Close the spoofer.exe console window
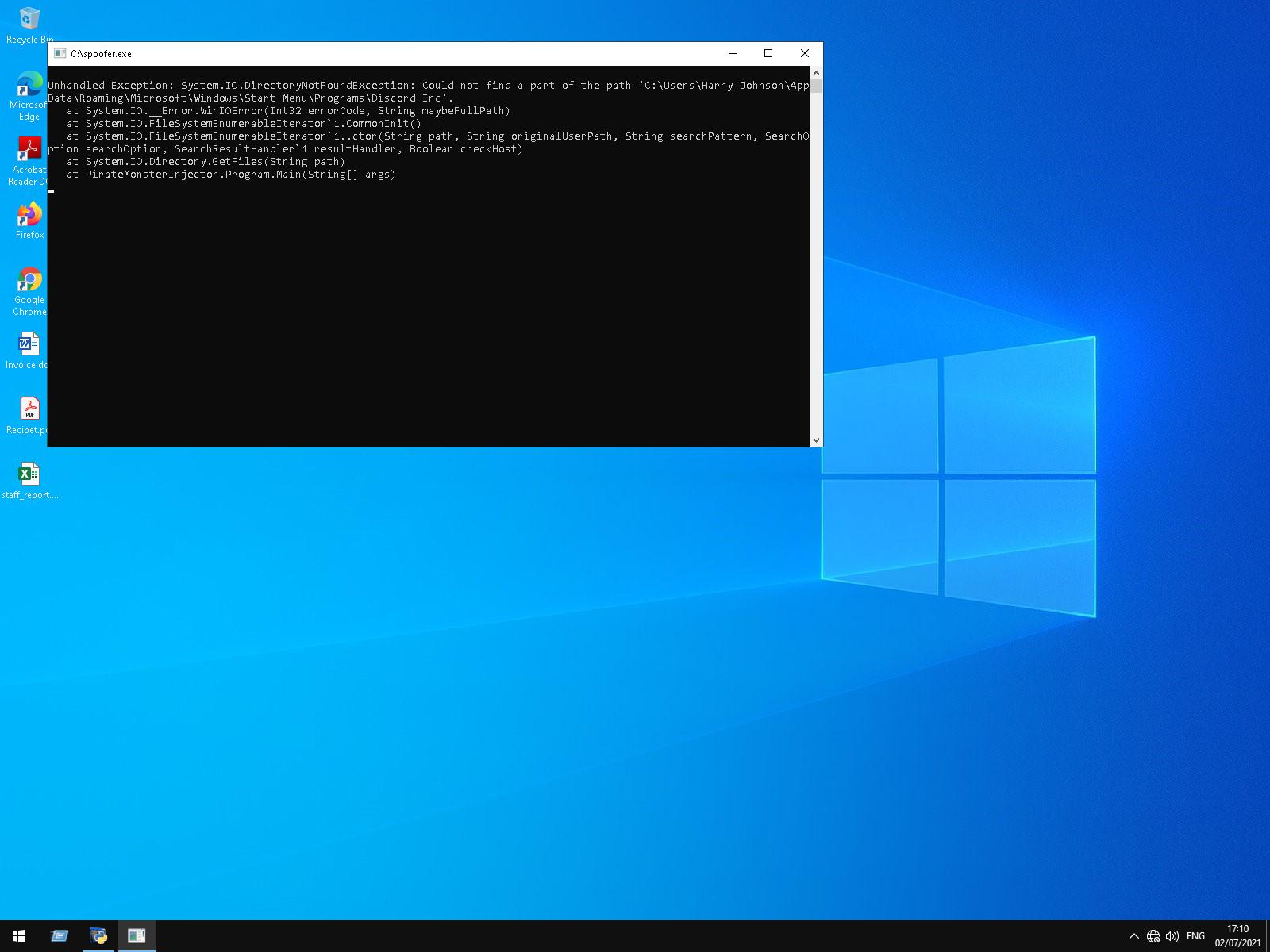 [805, 53]
